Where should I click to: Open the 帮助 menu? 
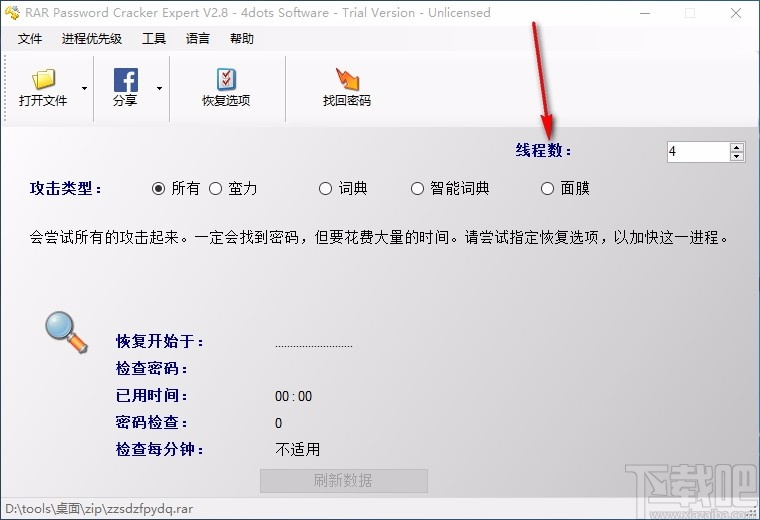(x=242, y=39)
